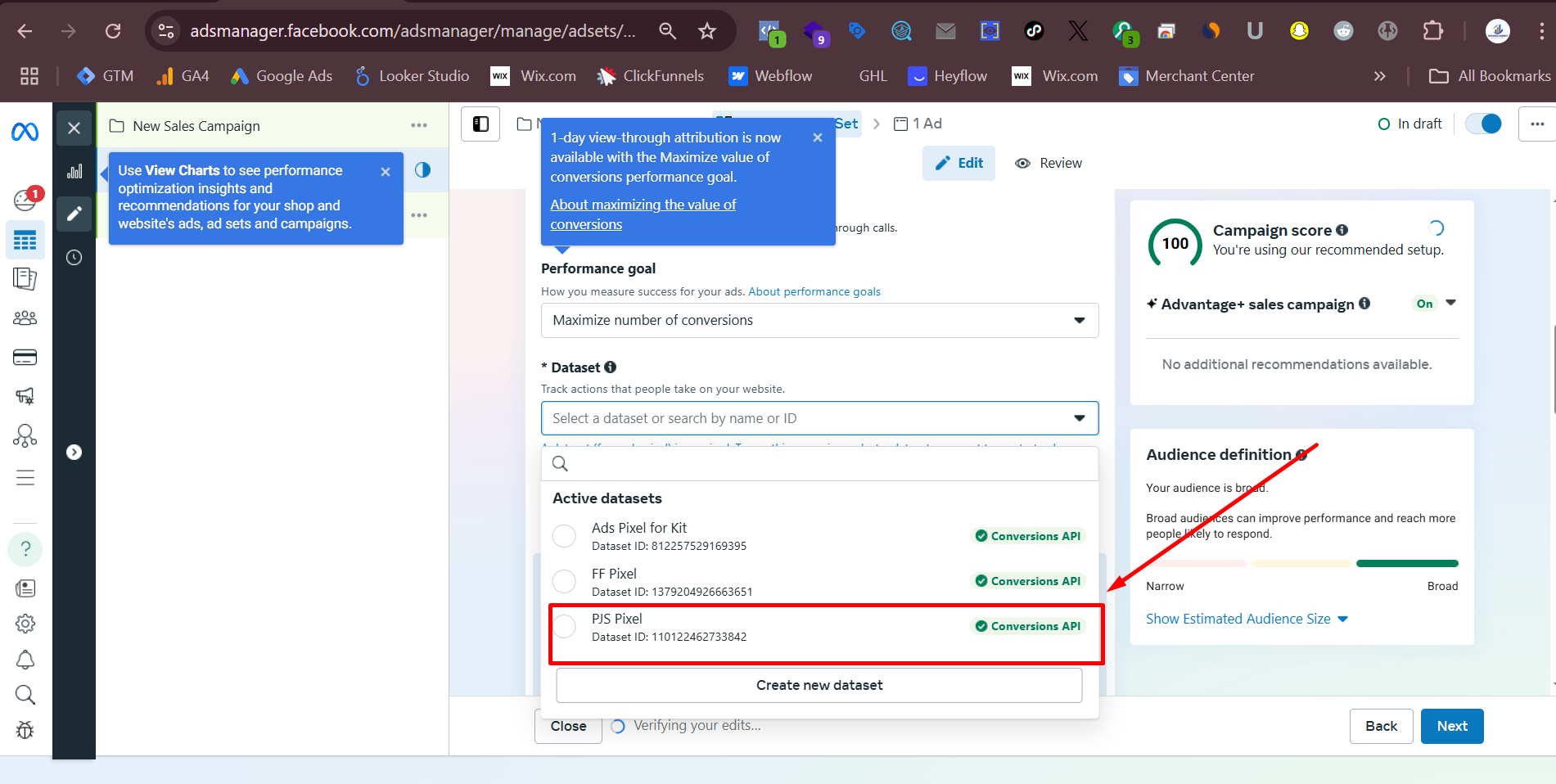This screenshot has height=784, width=1556.
Task: Click the Create new dataset button
Action: [819, 686]
